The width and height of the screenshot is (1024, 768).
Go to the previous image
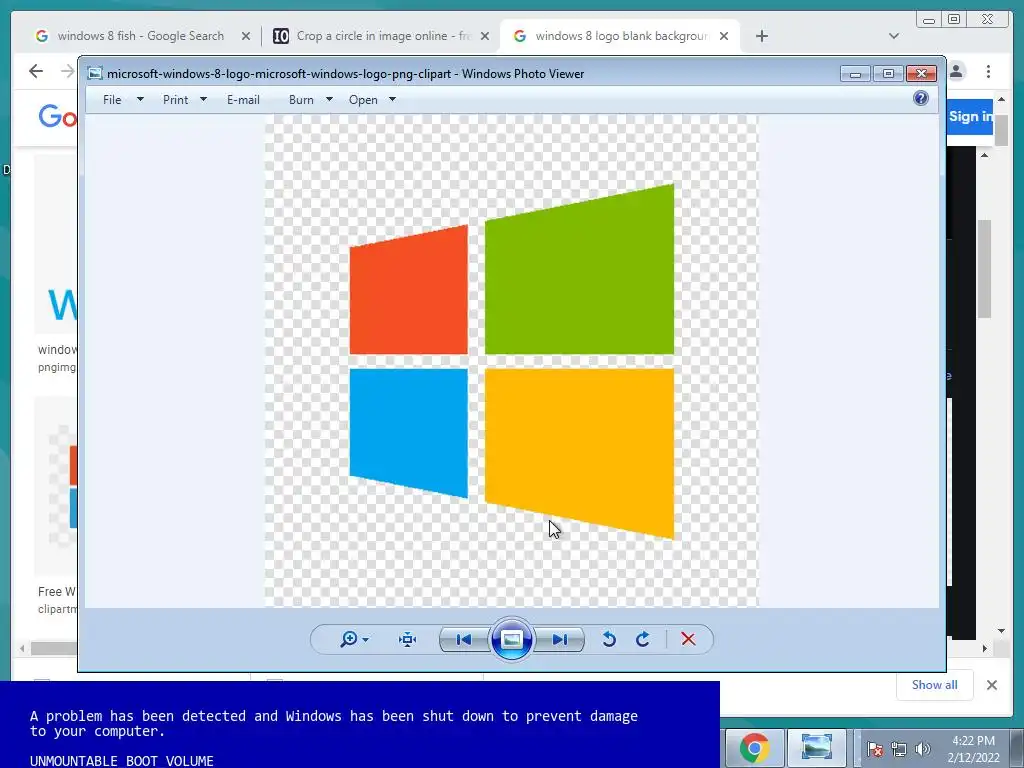tap(464, 639)
